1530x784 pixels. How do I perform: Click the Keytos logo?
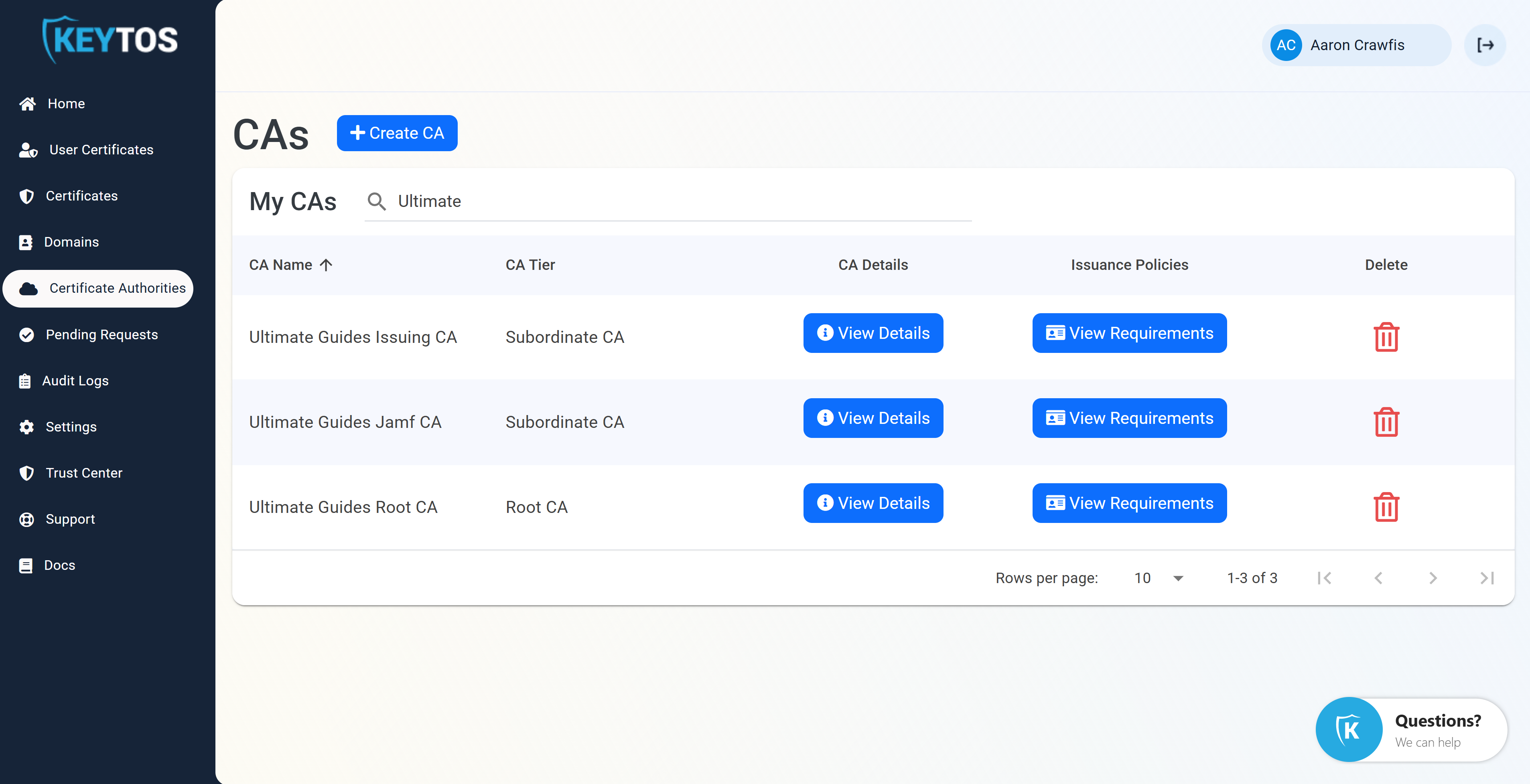point(110,40)
